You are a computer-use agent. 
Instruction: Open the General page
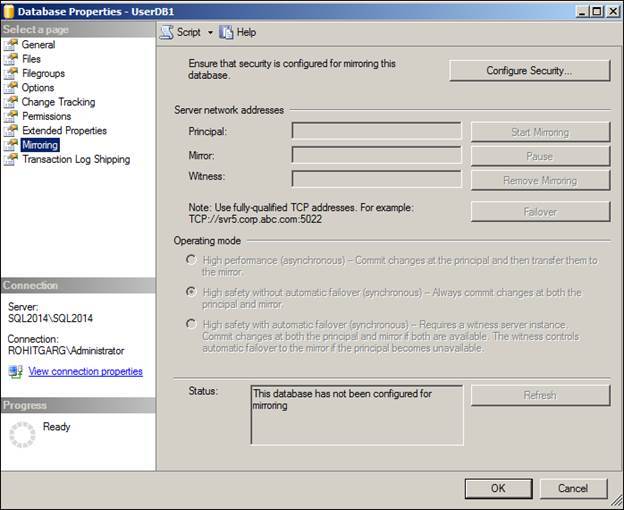[38, 45]
